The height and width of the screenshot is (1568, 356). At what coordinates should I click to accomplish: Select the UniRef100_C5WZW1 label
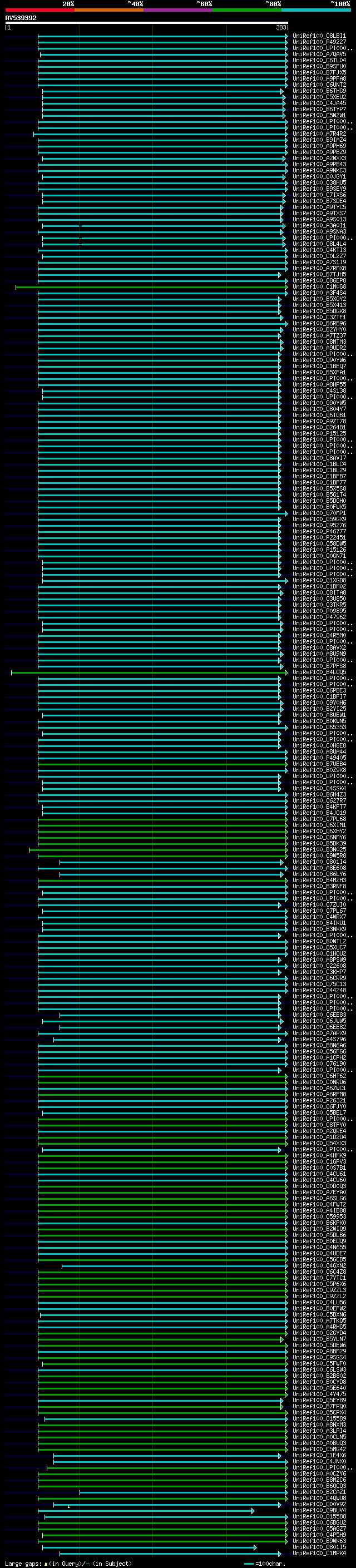pyautogui.click(x=319, y=116)
